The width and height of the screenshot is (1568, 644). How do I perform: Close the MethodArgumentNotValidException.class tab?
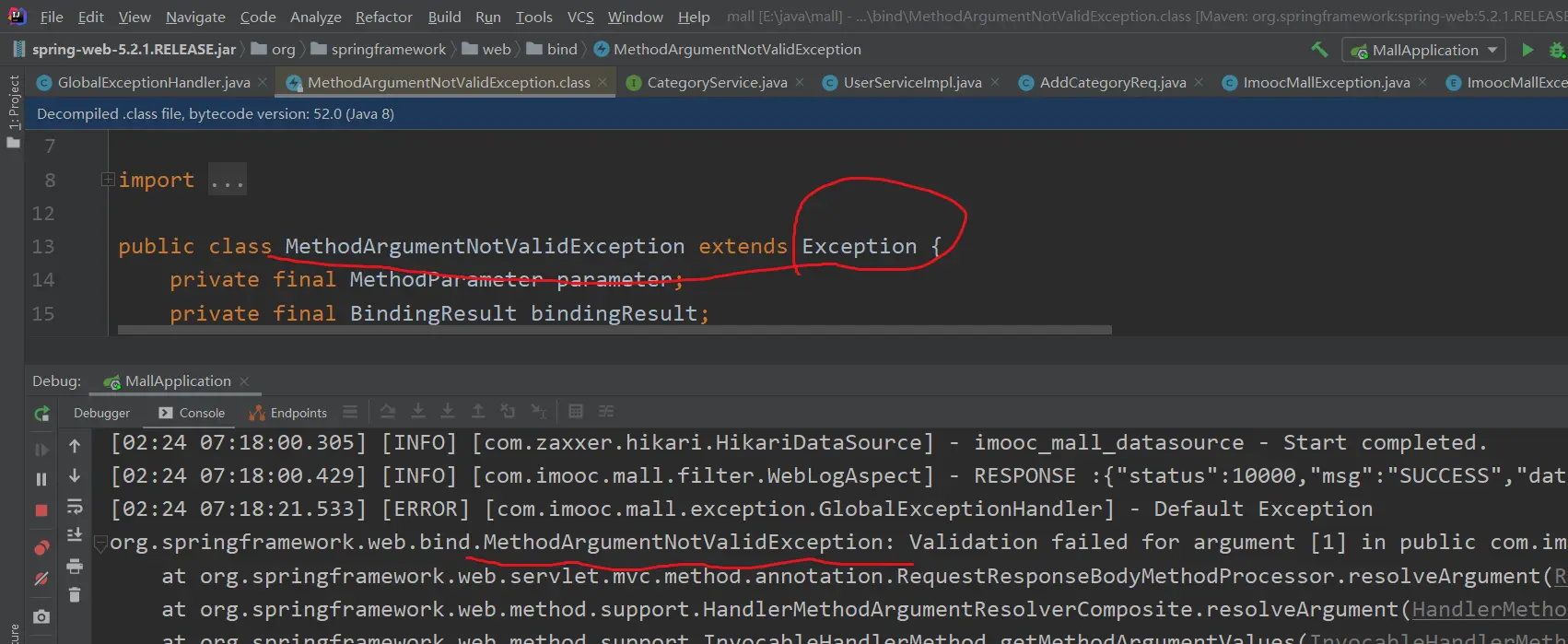(x=603, y=82)
